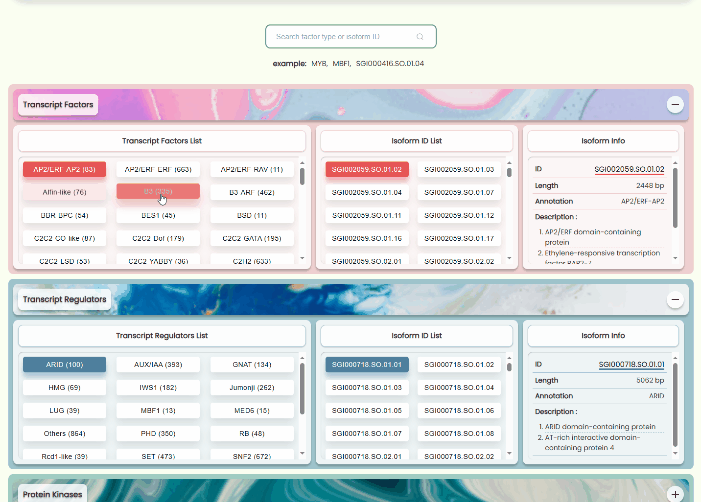Screen dimensions: 701x502
Task: Open the SGI000718.SO.01.01 ID link
Action: 631,364
